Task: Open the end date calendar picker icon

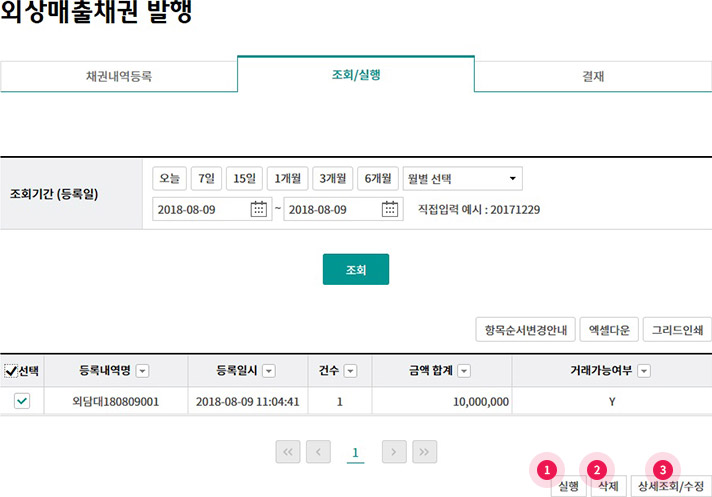Action: click(390, 209)
